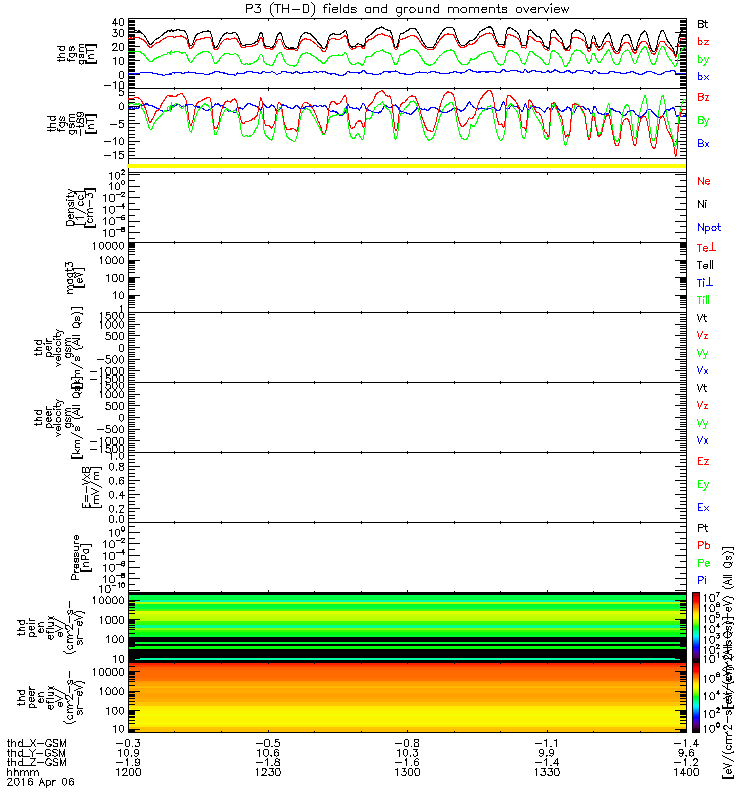Click the red Ne density legend label
Screen dimensions: 750x800
click(x=704, y=181)
